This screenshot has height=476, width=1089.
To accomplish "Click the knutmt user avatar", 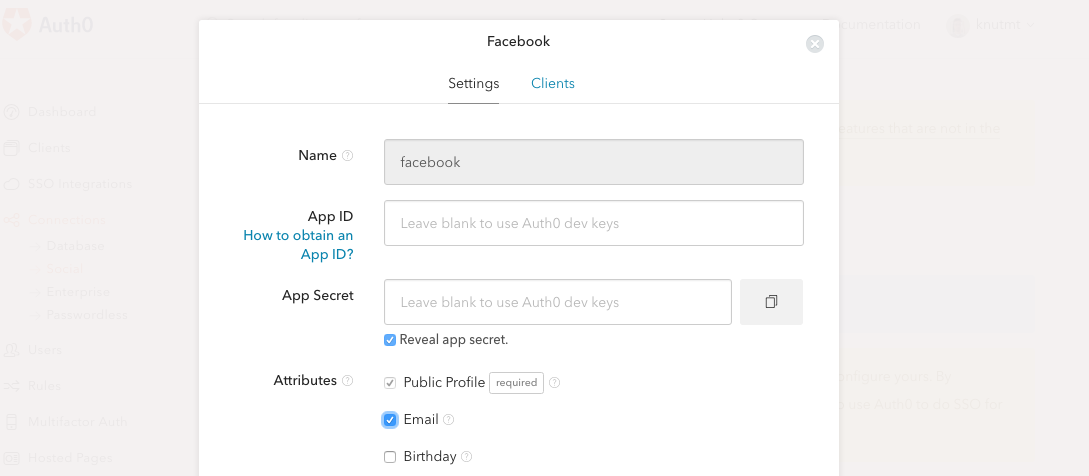I will (x=958, y=26).
